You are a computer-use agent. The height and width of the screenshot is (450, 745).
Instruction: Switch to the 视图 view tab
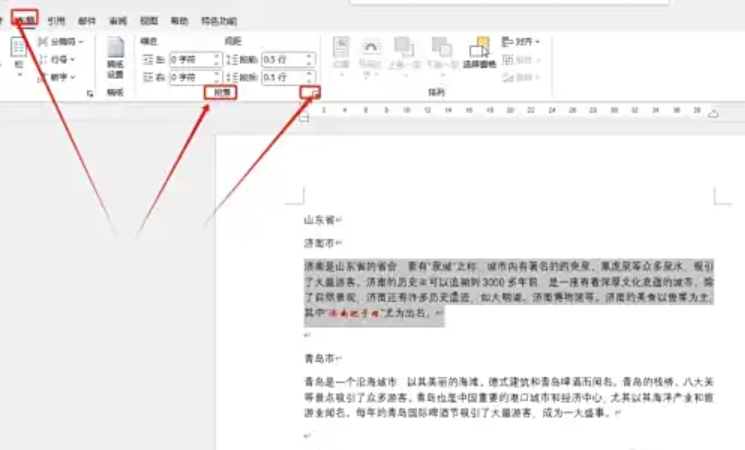click(149, 20)
